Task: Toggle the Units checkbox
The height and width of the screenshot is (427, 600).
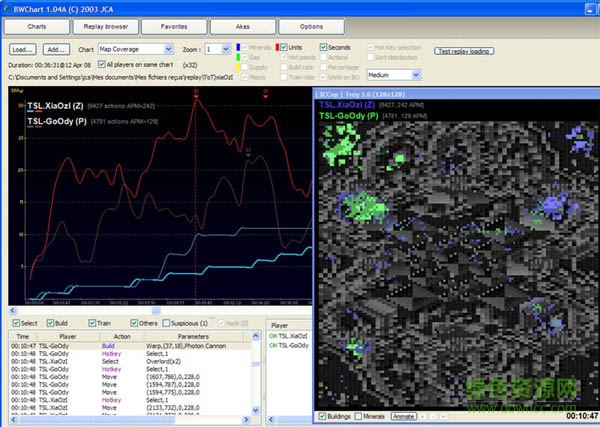Action: [283, 47]
